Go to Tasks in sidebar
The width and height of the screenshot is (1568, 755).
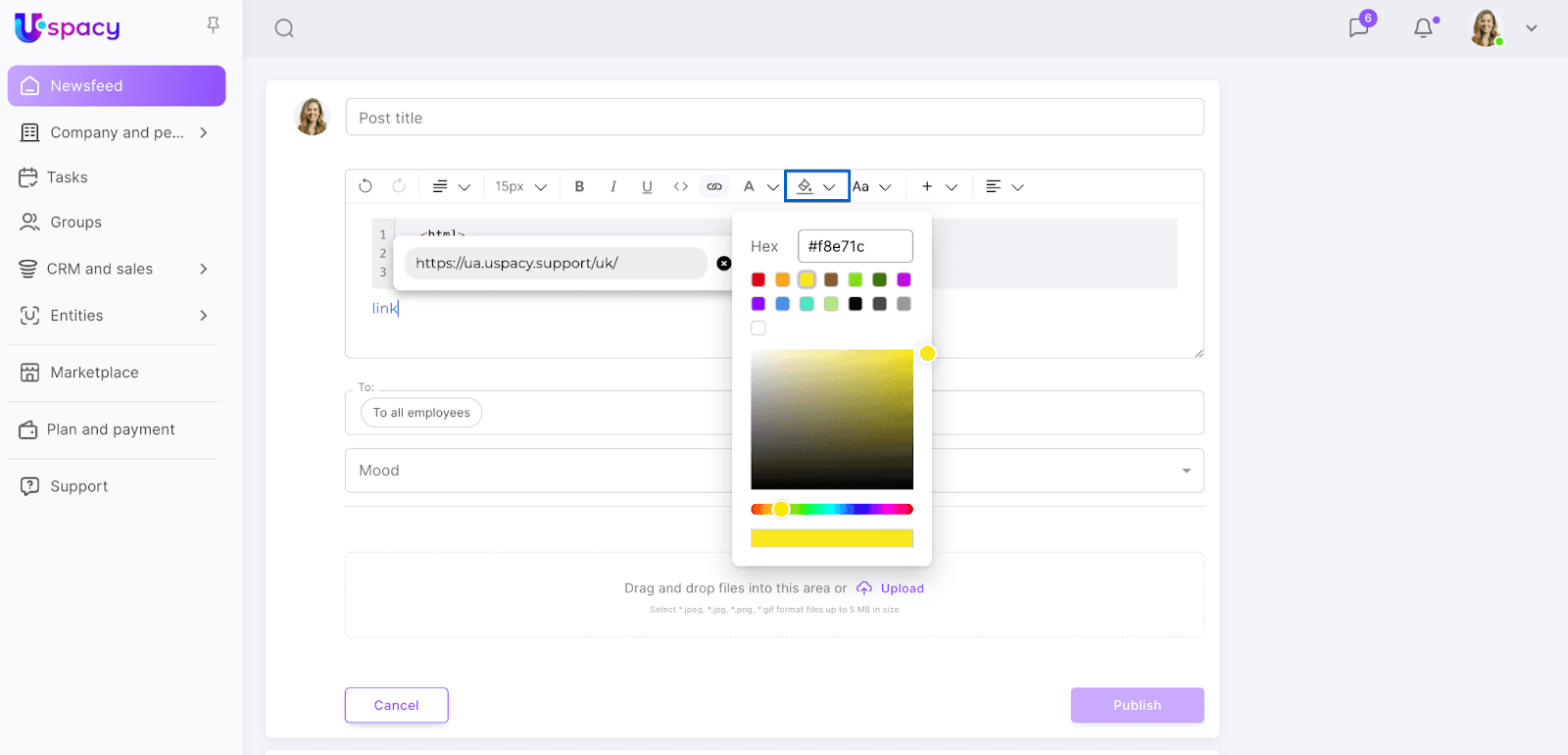67,177
